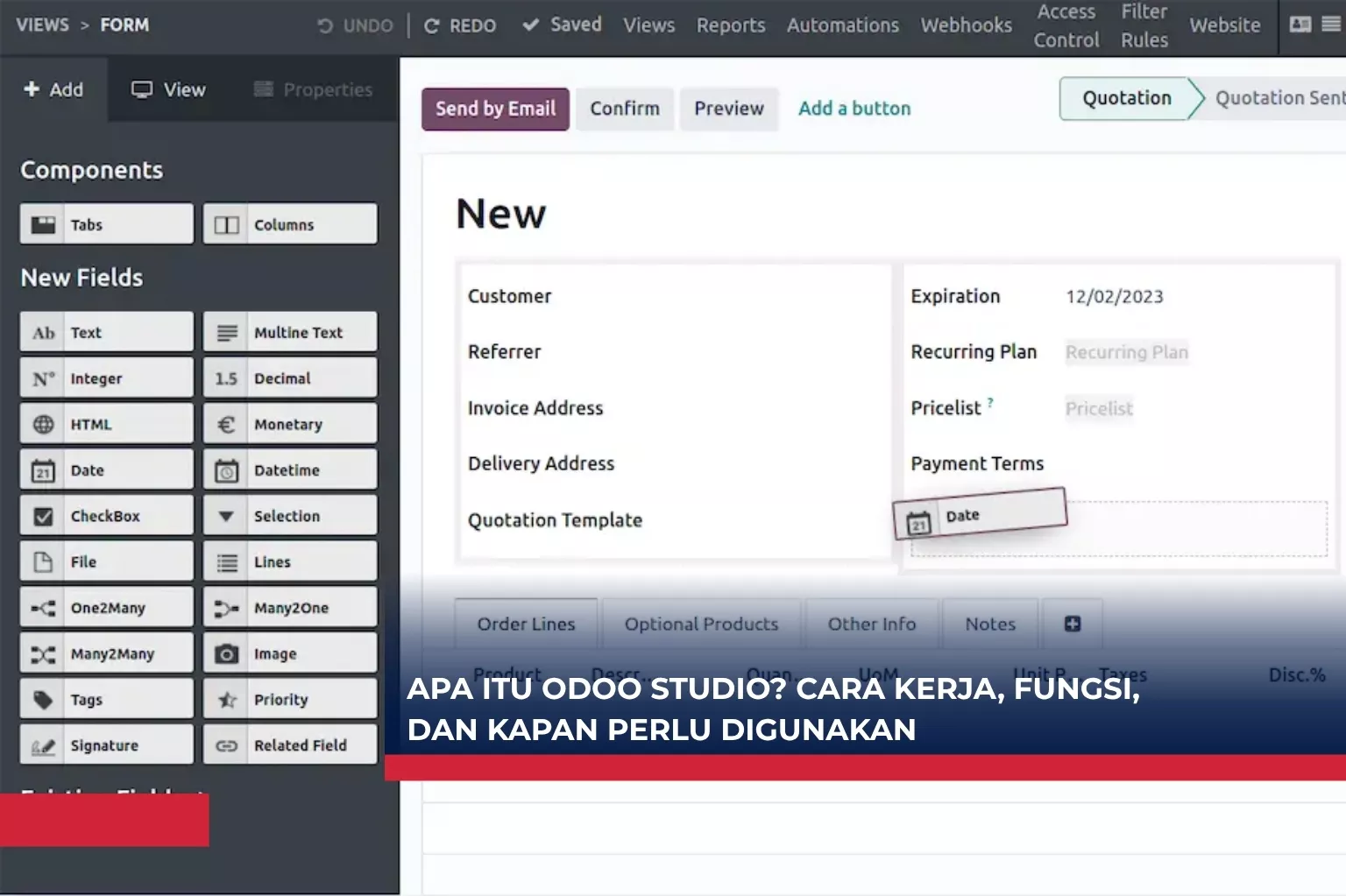Image resolution: width=1346 pixels, height=896 pixels.
Task: Pick the HTML field component
Action: tap(107, 424)
